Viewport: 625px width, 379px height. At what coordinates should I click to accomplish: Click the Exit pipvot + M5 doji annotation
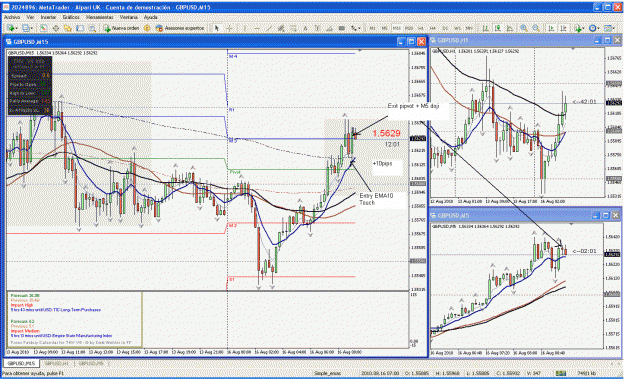pyautogui.click(x=413, y=106)
